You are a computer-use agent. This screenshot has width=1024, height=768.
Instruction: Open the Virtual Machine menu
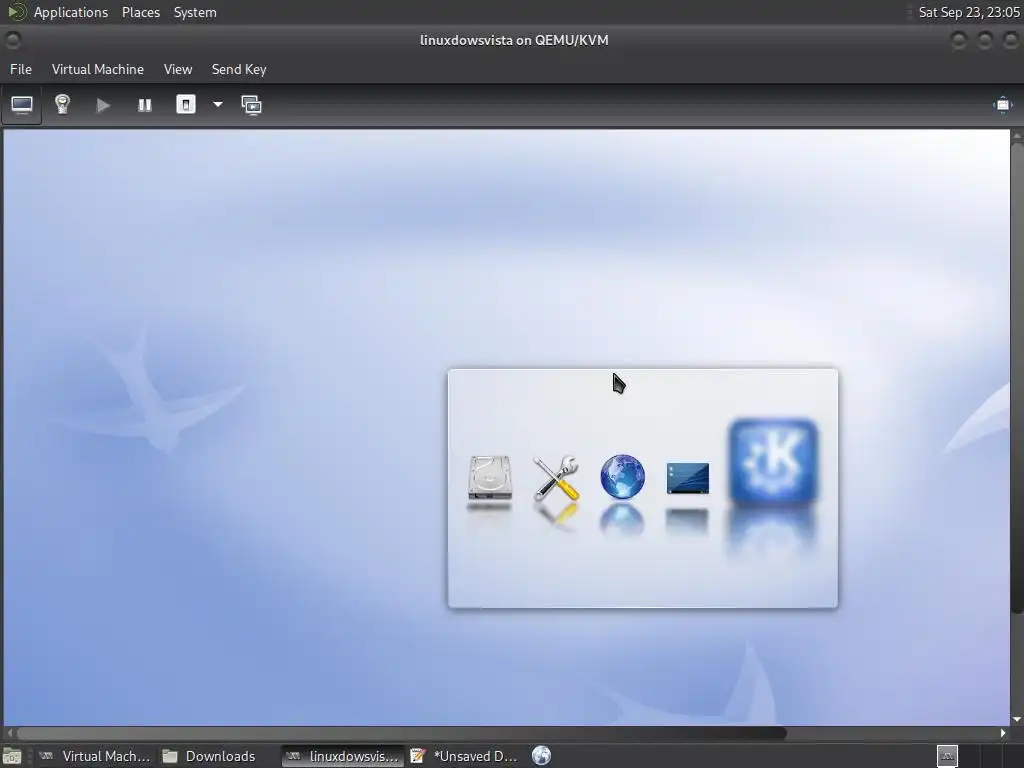(x=98, y=69)
